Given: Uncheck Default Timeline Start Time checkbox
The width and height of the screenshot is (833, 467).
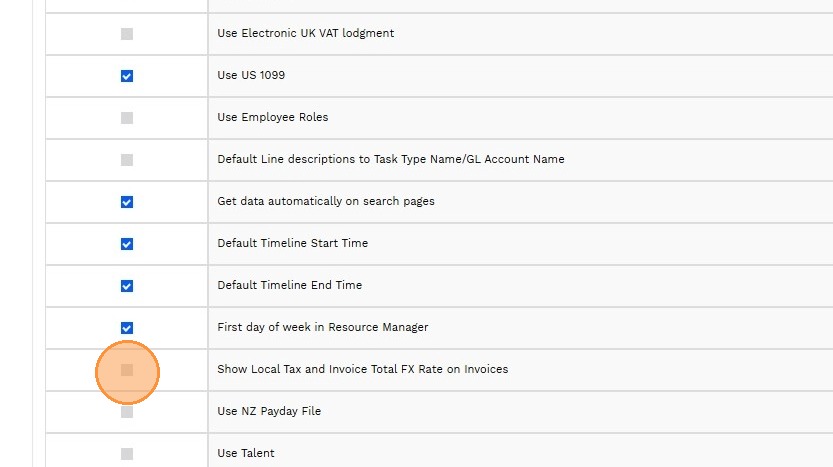Looking at the screenshot, I should (x=127, y=244).
